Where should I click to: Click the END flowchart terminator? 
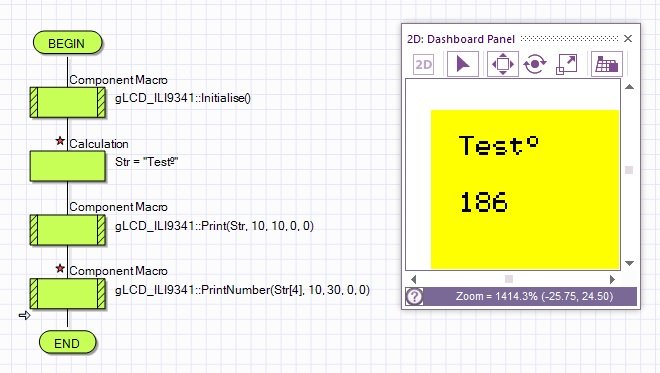click(x=67, y=343)
